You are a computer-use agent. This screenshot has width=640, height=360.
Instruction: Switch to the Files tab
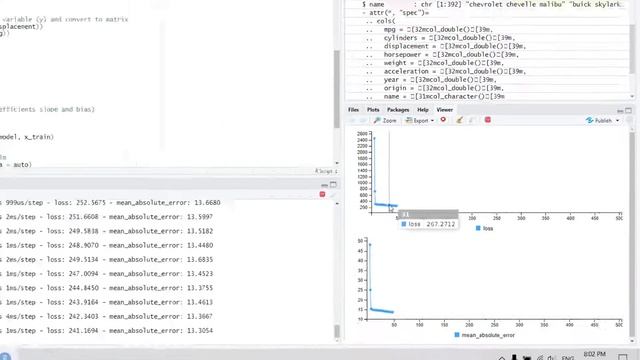353,110
